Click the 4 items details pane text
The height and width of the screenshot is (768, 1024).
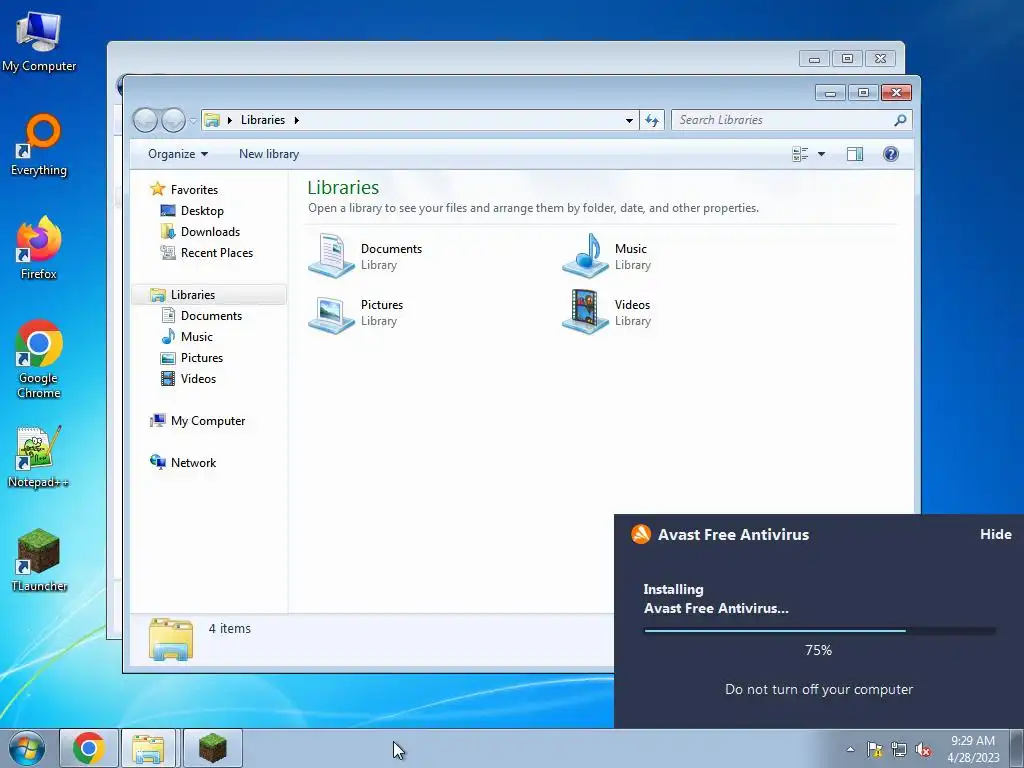[x=229, y=628]
